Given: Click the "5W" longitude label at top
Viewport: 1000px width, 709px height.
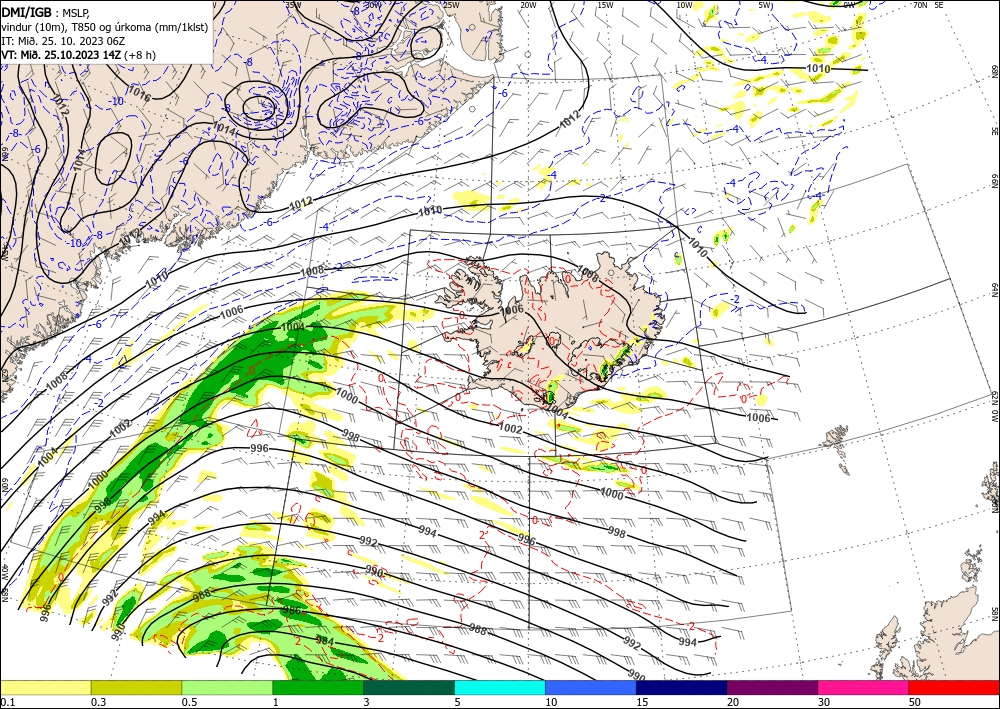Looking at the screenshot, I should 765,5.
